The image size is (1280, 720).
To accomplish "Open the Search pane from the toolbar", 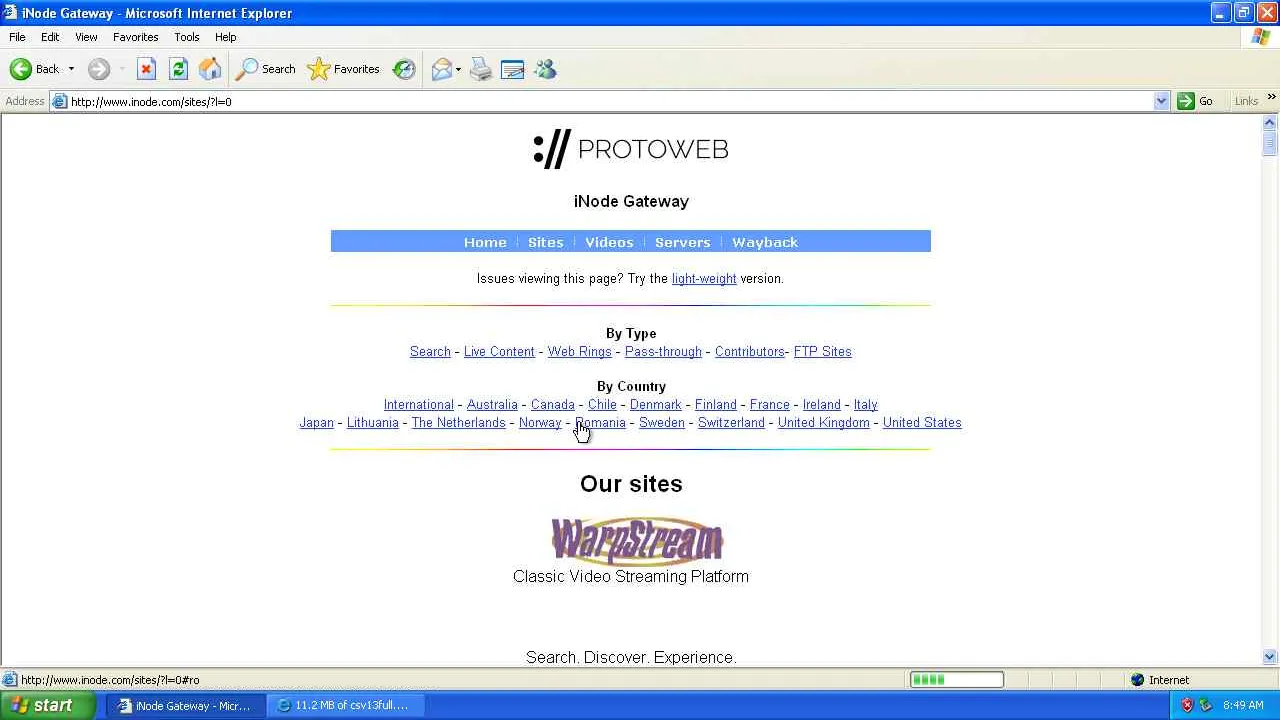I will pos(266,69).
